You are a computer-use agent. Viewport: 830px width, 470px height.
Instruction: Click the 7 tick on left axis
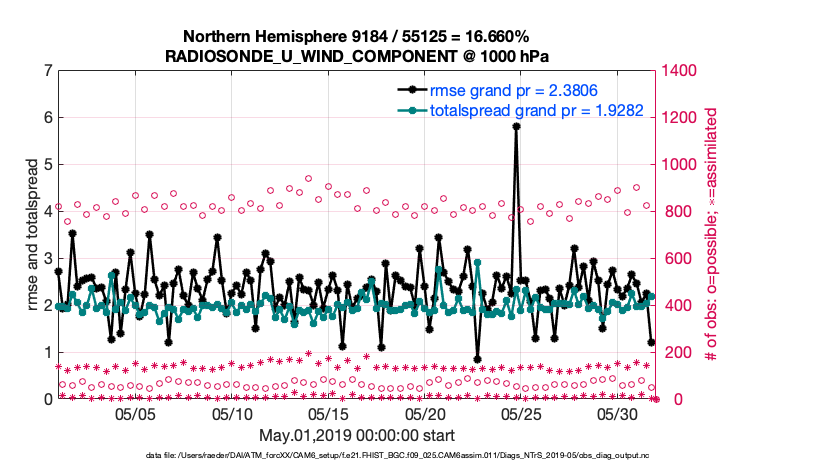(47, 71)
